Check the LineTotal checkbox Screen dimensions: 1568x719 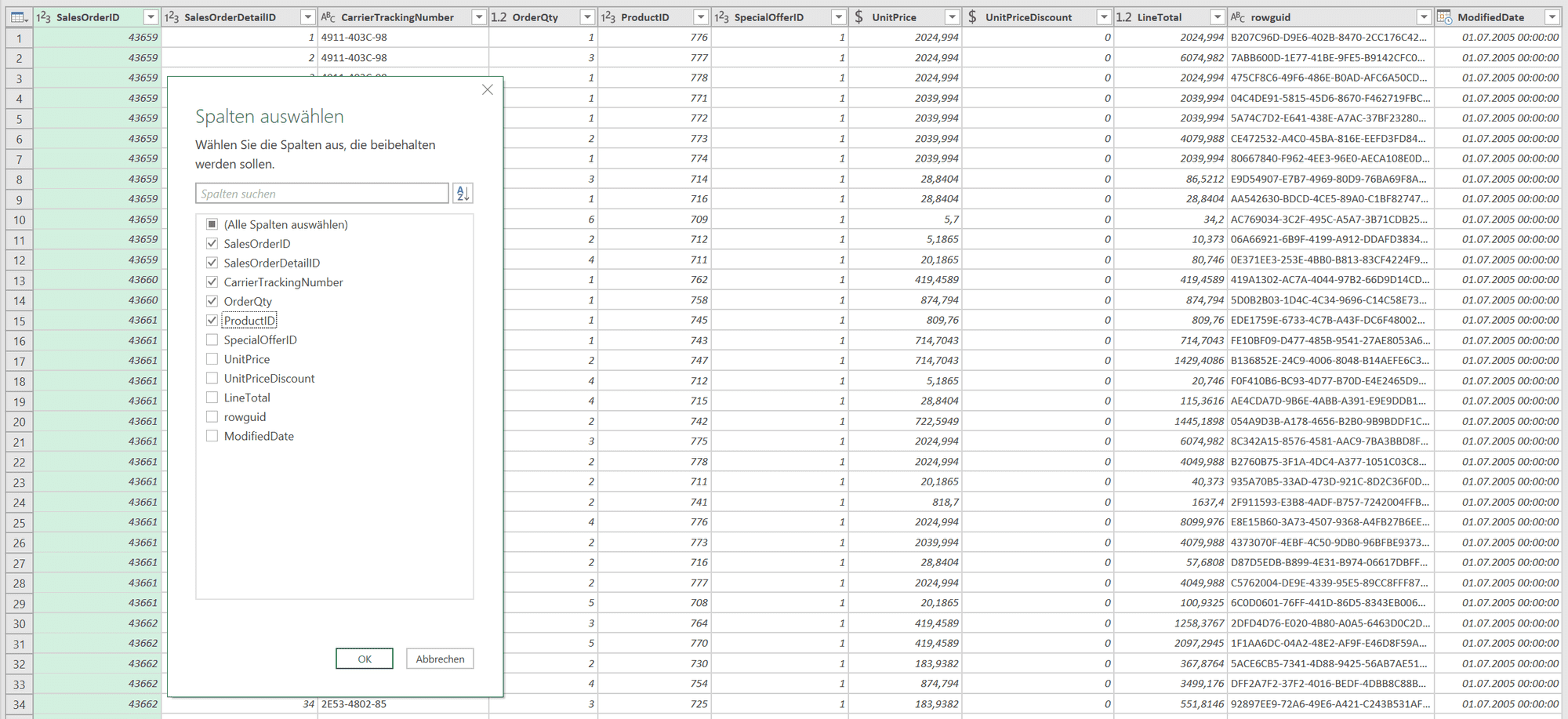tap(212, 398)
